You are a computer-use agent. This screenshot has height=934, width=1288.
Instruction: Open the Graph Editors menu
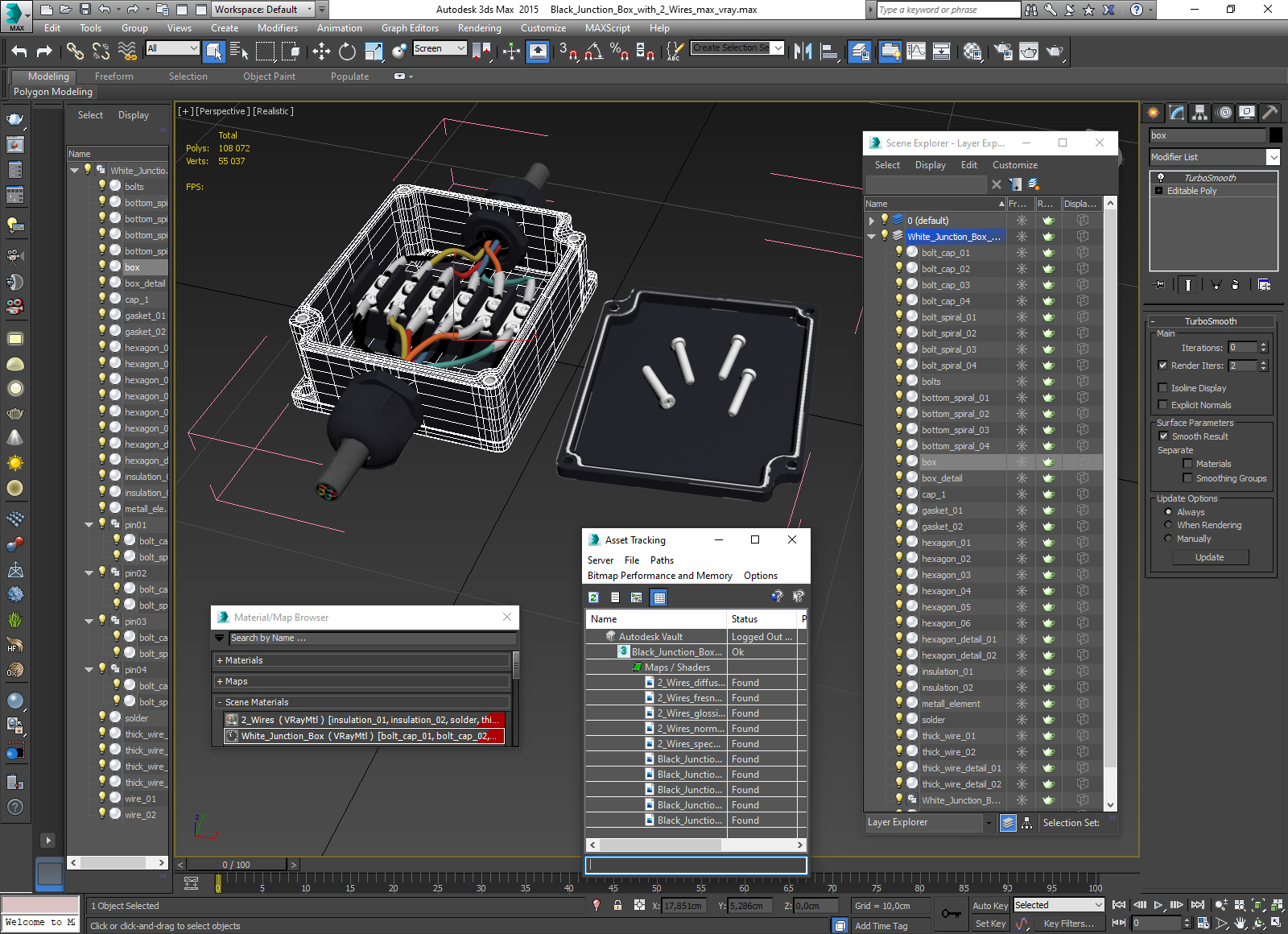coord(410,28)
